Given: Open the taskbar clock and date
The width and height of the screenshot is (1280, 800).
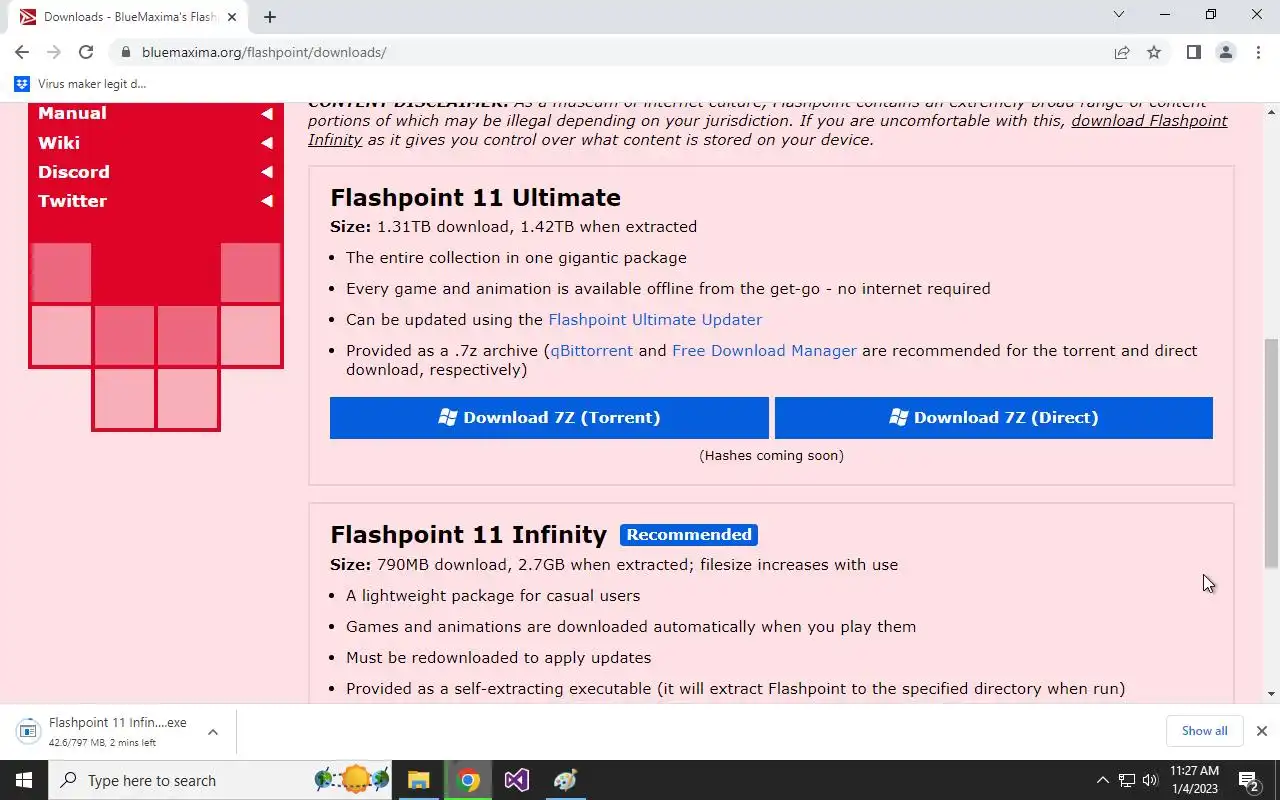Looking at the screenshot, I should pyautogui.click(x=1194, y=780).
